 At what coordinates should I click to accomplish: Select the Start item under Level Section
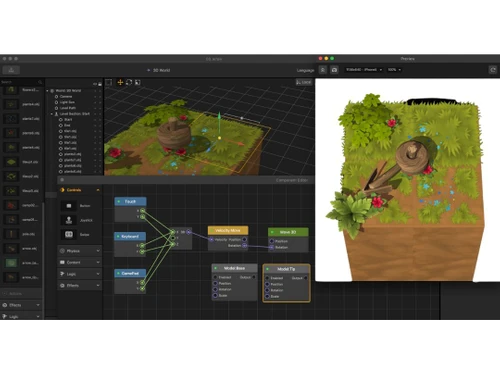pos(68,120)
